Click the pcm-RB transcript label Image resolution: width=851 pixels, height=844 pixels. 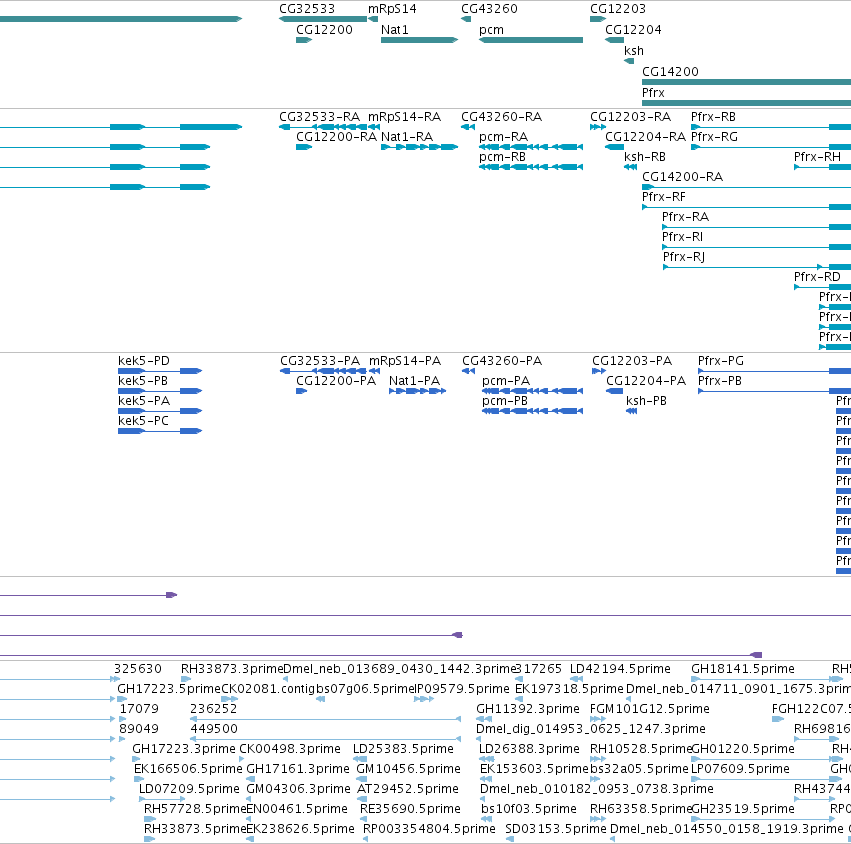(x=503, y=157)
